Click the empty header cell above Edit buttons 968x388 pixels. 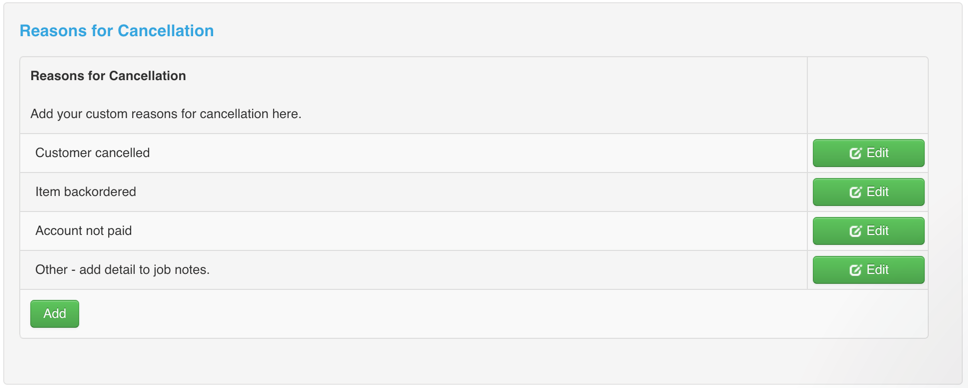point(867,95)
